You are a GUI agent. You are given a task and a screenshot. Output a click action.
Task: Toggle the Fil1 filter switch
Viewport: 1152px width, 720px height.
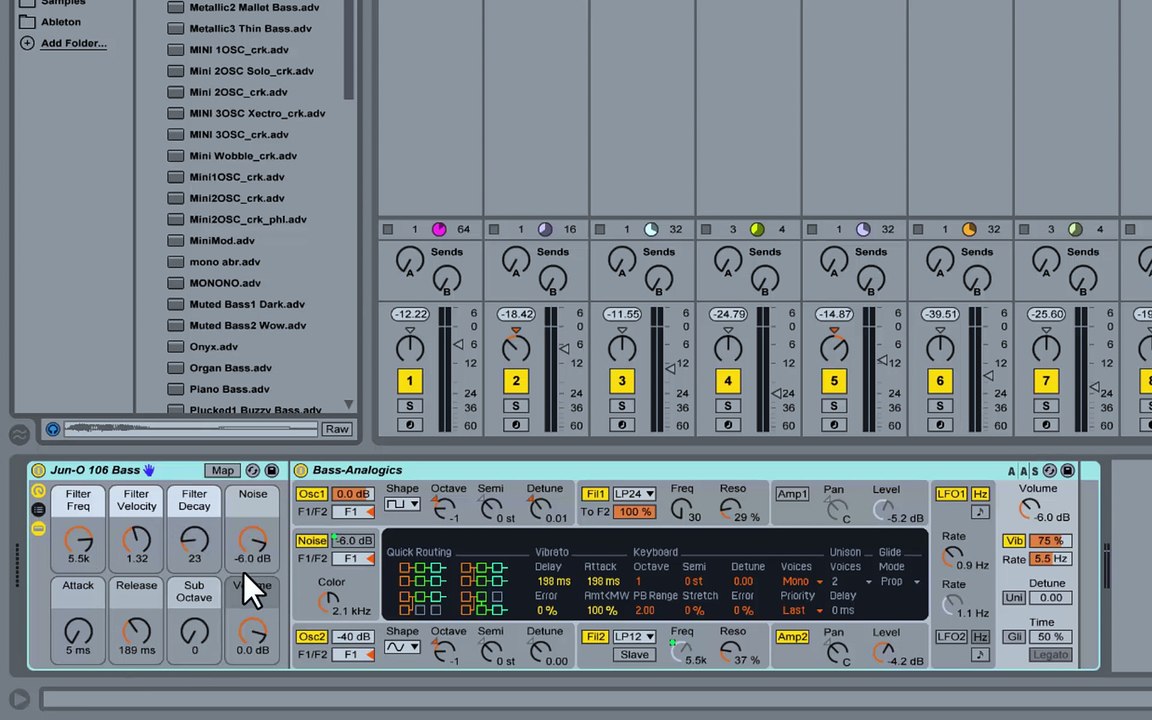click(x=595, y=494)
